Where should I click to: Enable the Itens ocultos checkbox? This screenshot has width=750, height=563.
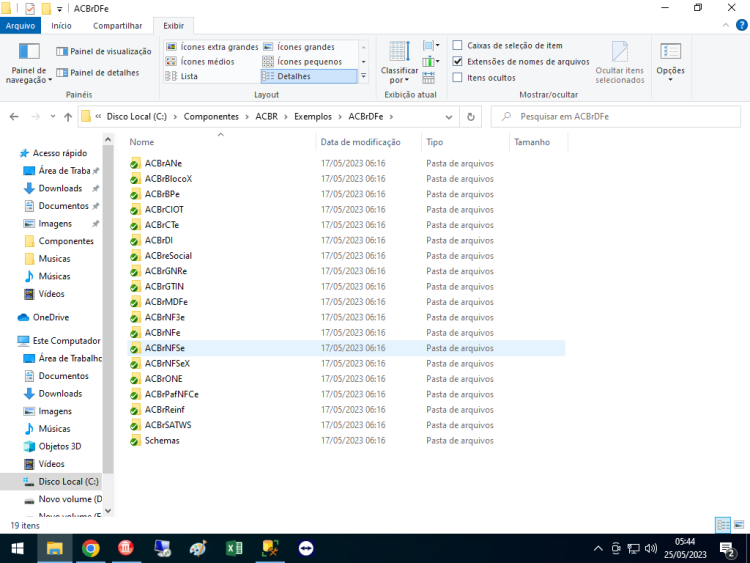457,77
